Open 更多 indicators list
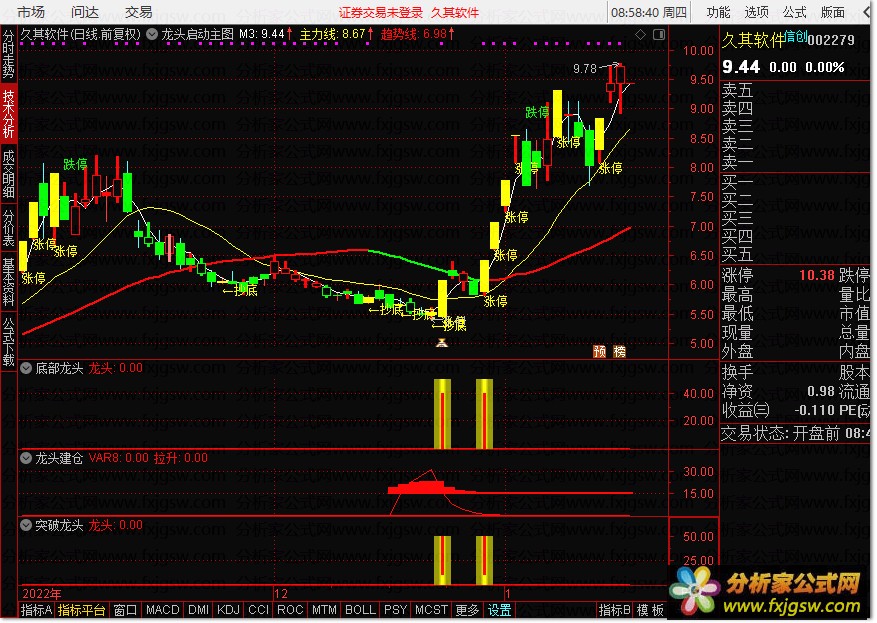The width and height of the screenshot is (877, 623). pyautogui.click(x=467, y=610)
